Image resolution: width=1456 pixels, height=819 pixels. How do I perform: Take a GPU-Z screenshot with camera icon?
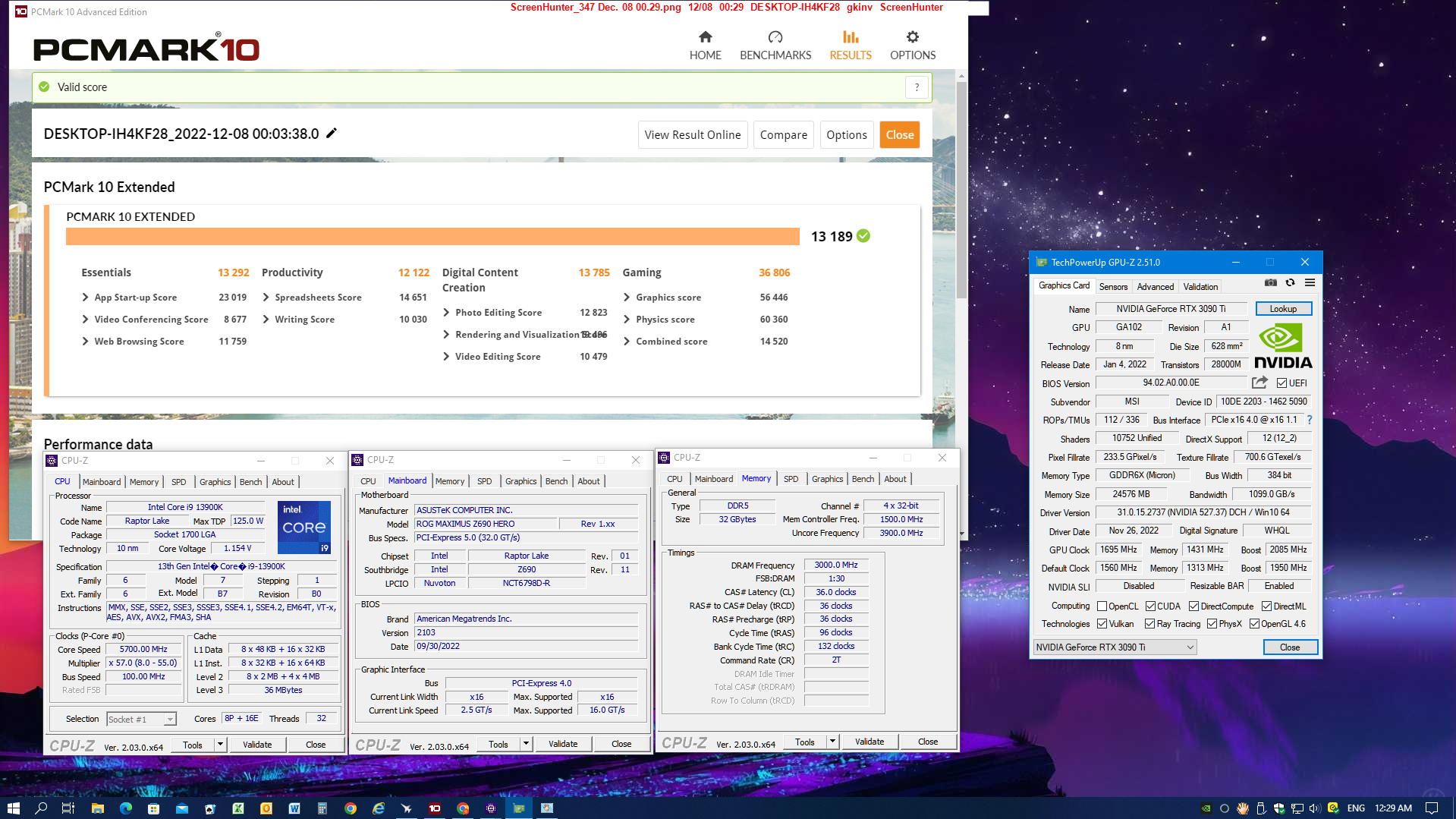pos(1271,283)
